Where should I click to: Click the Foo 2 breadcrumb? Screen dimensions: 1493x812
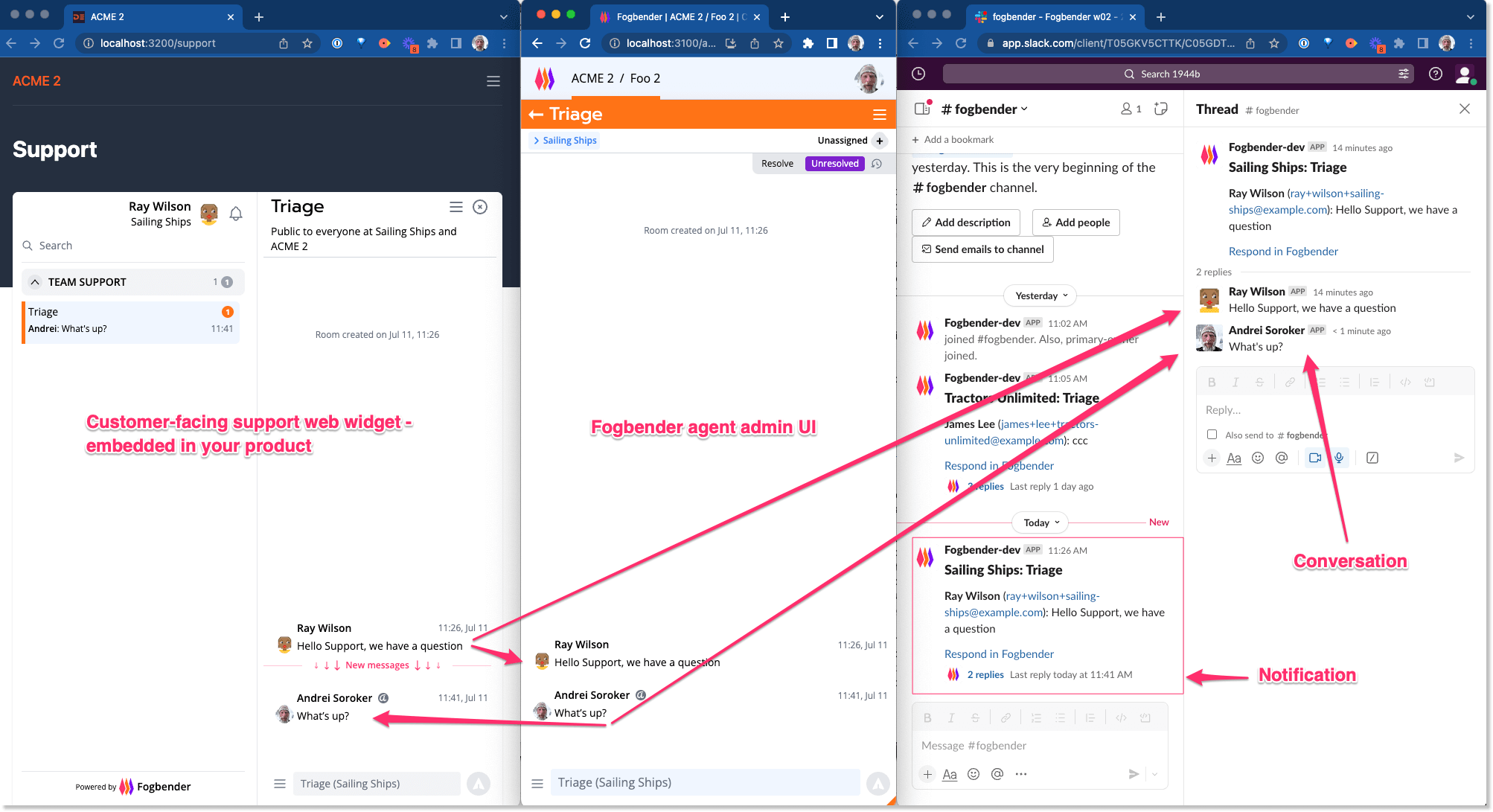[645, 78]
